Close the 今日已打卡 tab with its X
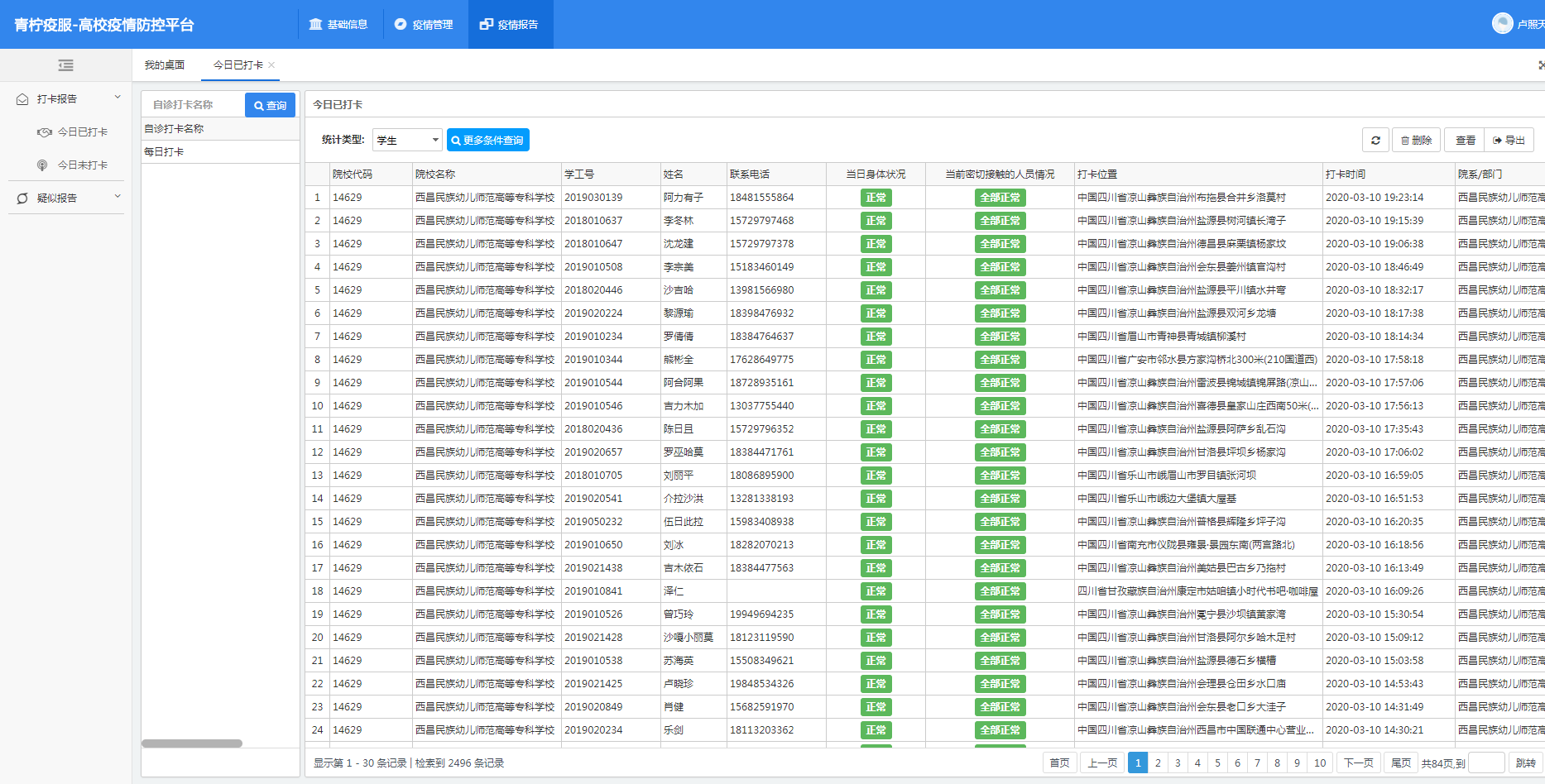Viewport: 1545px width, 784px height. pyautogui.click(x=271, y=65)
